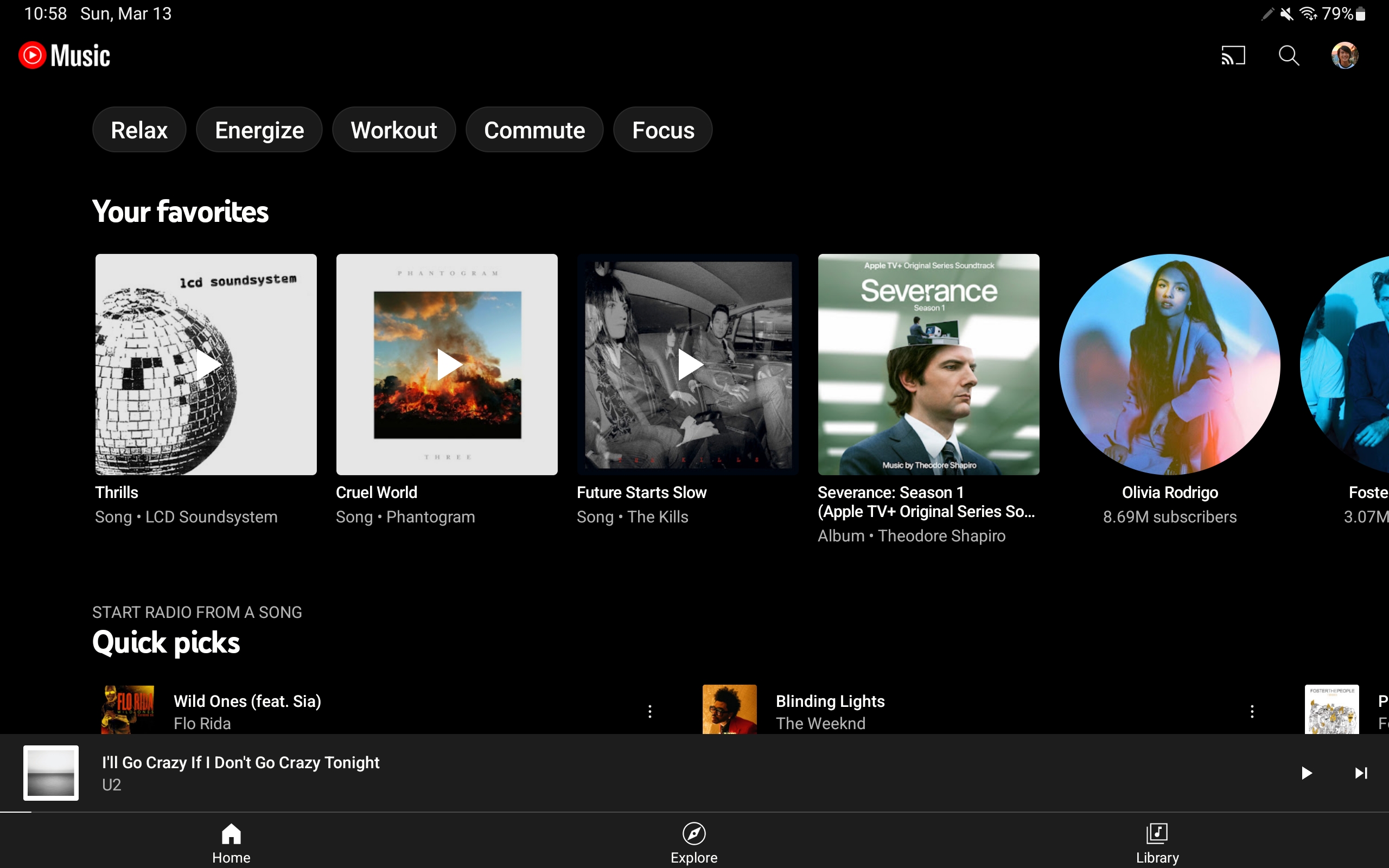Expand the mini player now playing title

click(241, 763)
